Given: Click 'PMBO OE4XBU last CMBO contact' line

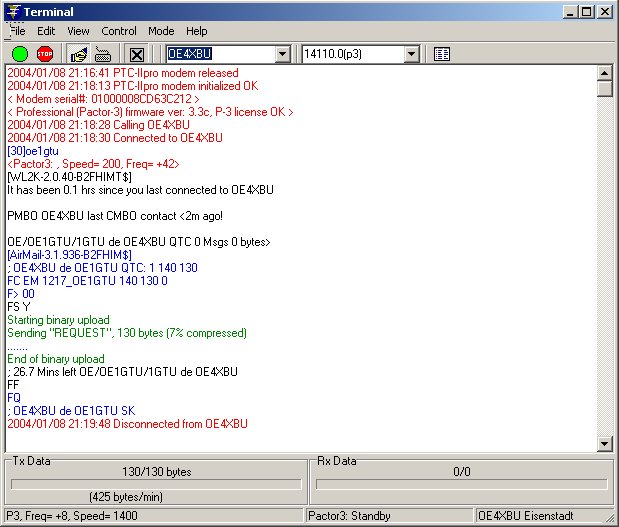Looking at the screenshot, I should [115, 216].
